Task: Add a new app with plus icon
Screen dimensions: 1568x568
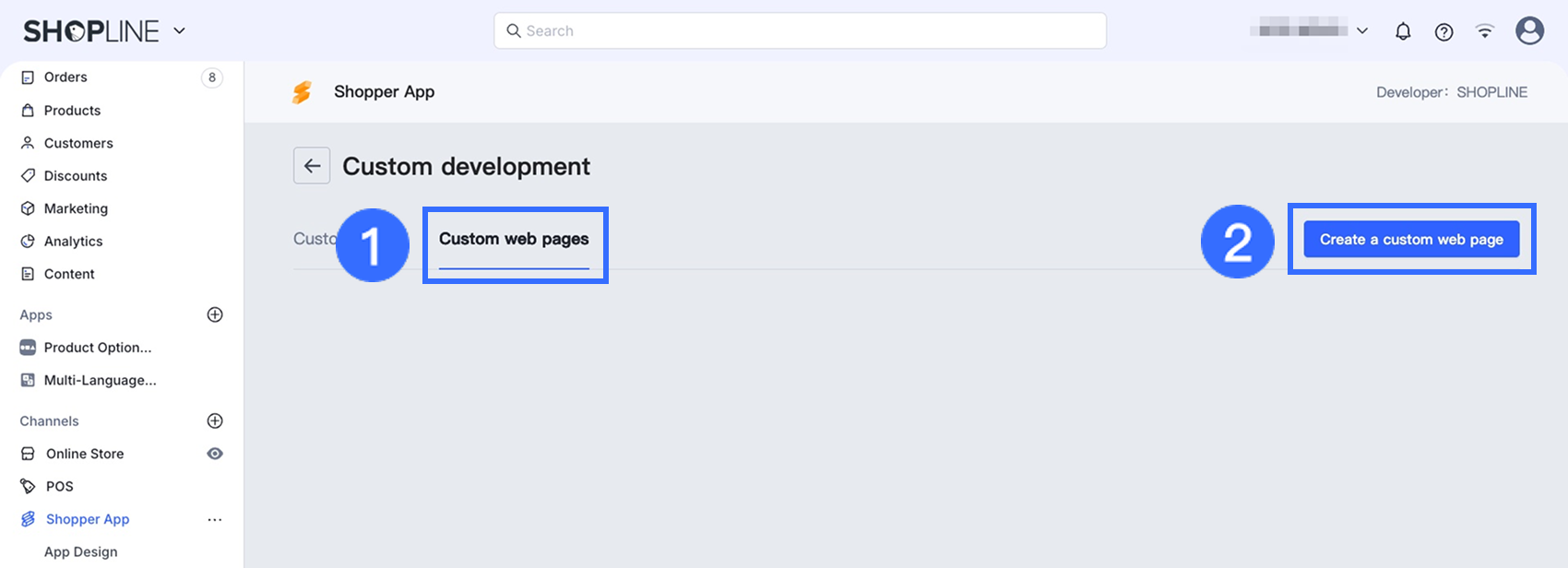Action: point(215,314)
